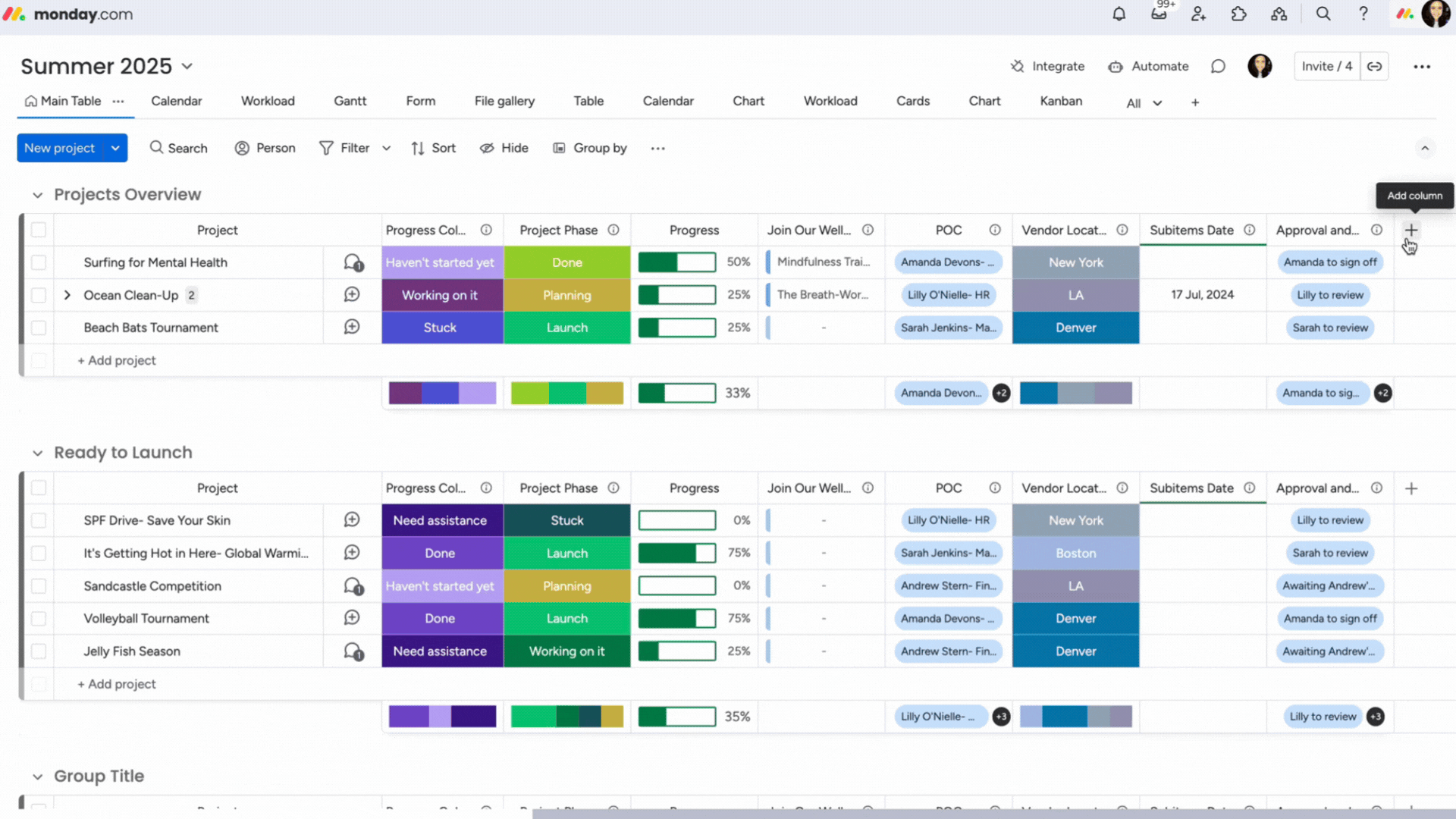Open the notifications bell
This screenshot has width=1456, height=819.
[1119, 14]
